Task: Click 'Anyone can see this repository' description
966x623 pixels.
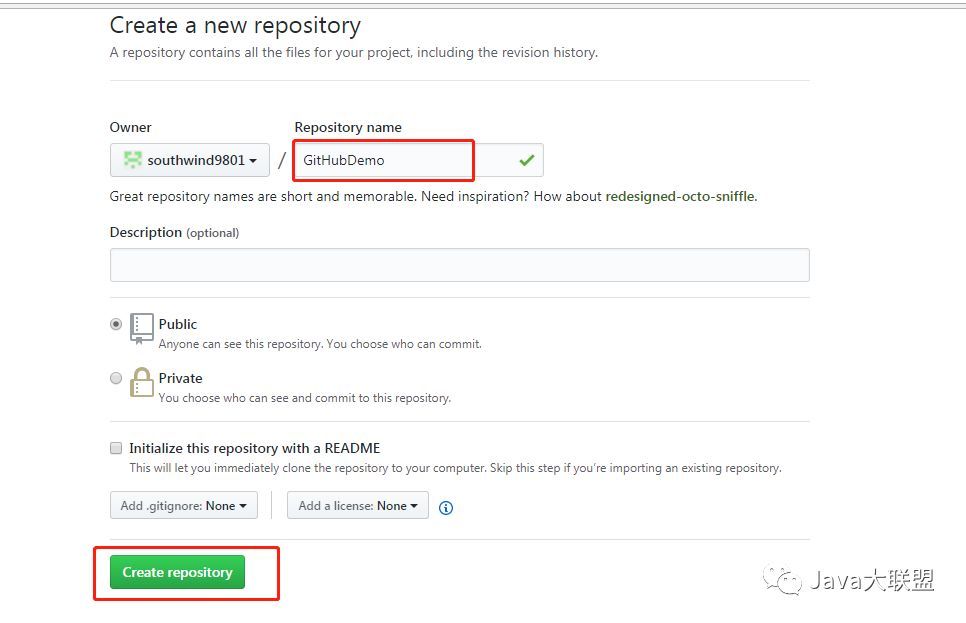Action: pos(320,344)
